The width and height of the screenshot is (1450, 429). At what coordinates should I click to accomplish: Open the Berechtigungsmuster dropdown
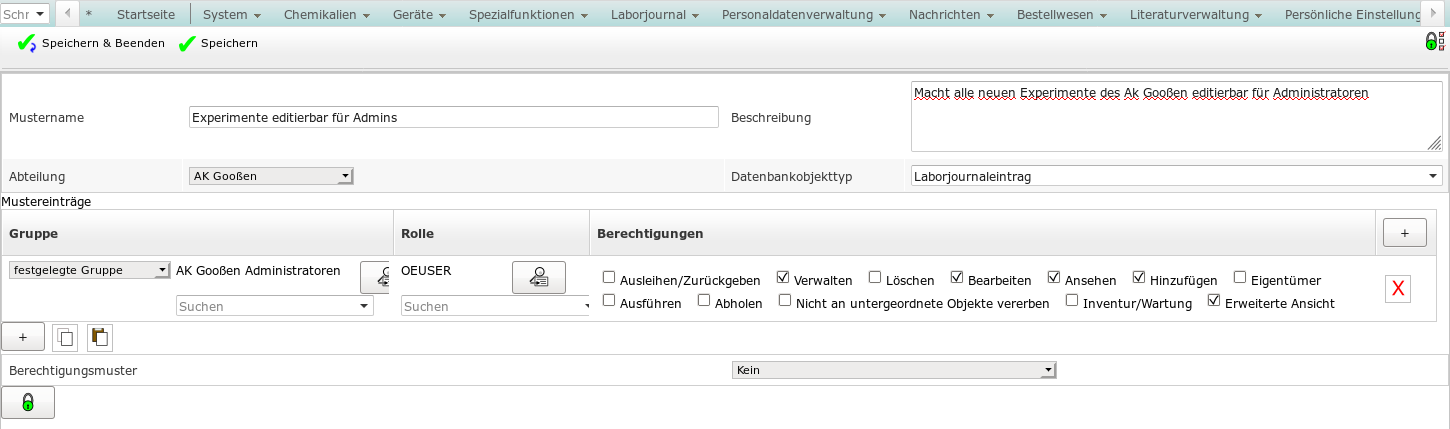893,370
